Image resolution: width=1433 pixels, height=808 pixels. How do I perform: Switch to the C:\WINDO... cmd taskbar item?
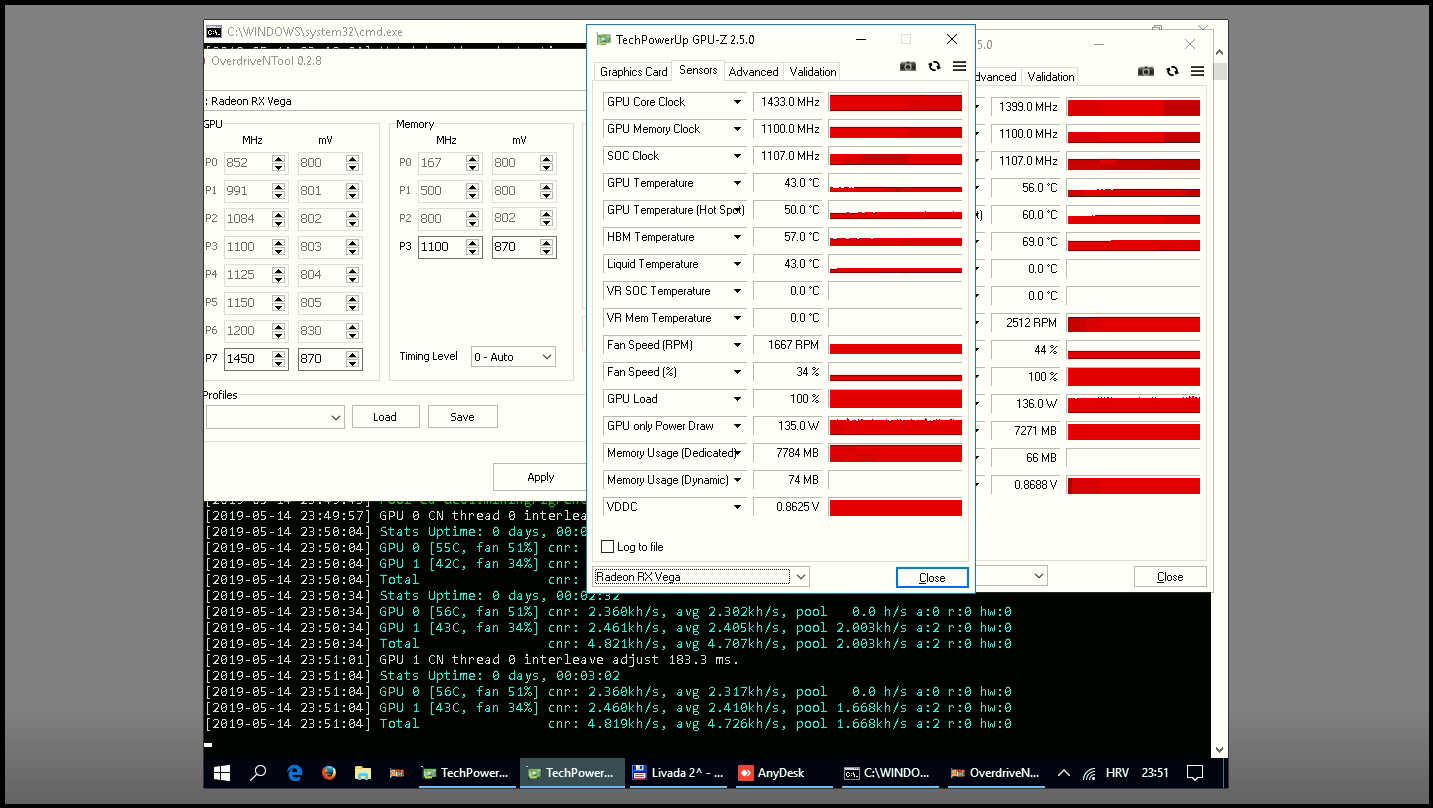pos(888,772)
